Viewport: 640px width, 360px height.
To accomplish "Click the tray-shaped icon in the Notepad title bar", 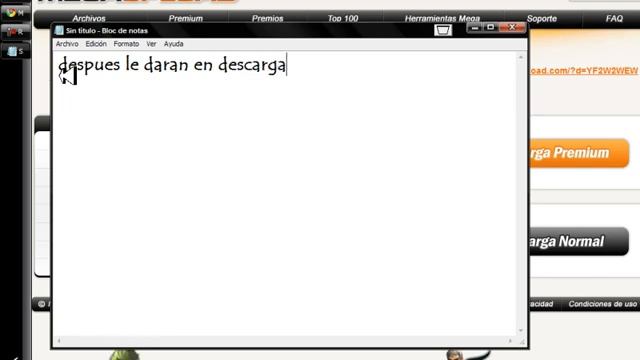I will click(x=443, y=30).
